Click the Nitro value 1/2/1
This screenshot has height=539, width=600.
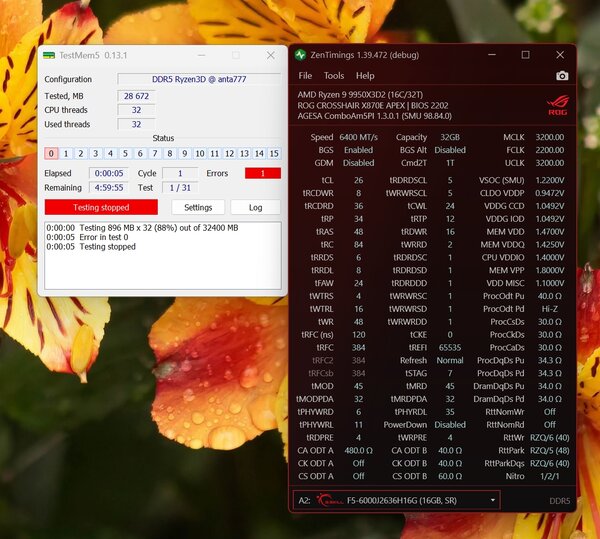tap(549, 476)
